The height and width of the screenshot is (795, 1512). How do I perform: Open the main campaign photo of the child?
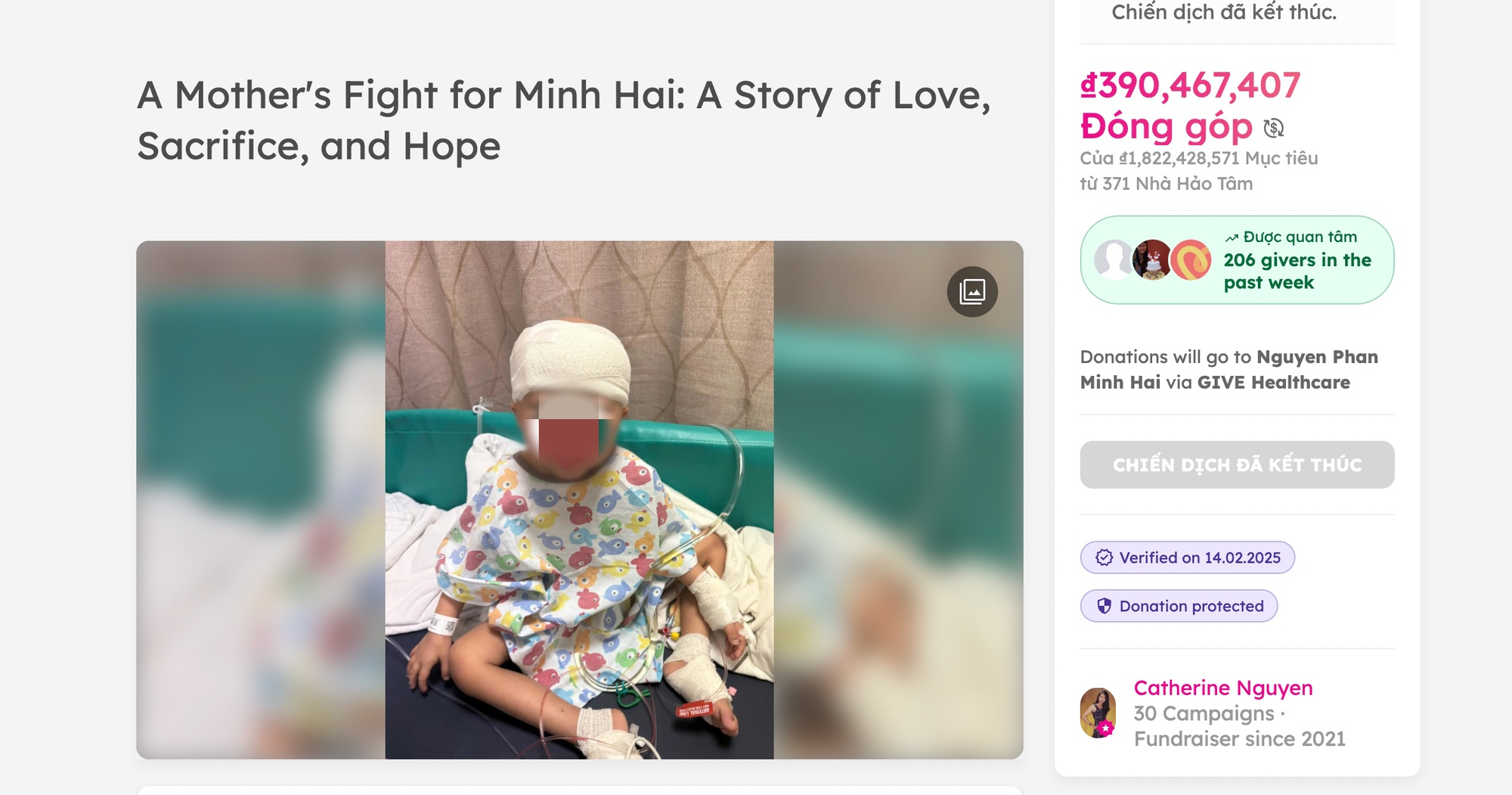(579, 500)
